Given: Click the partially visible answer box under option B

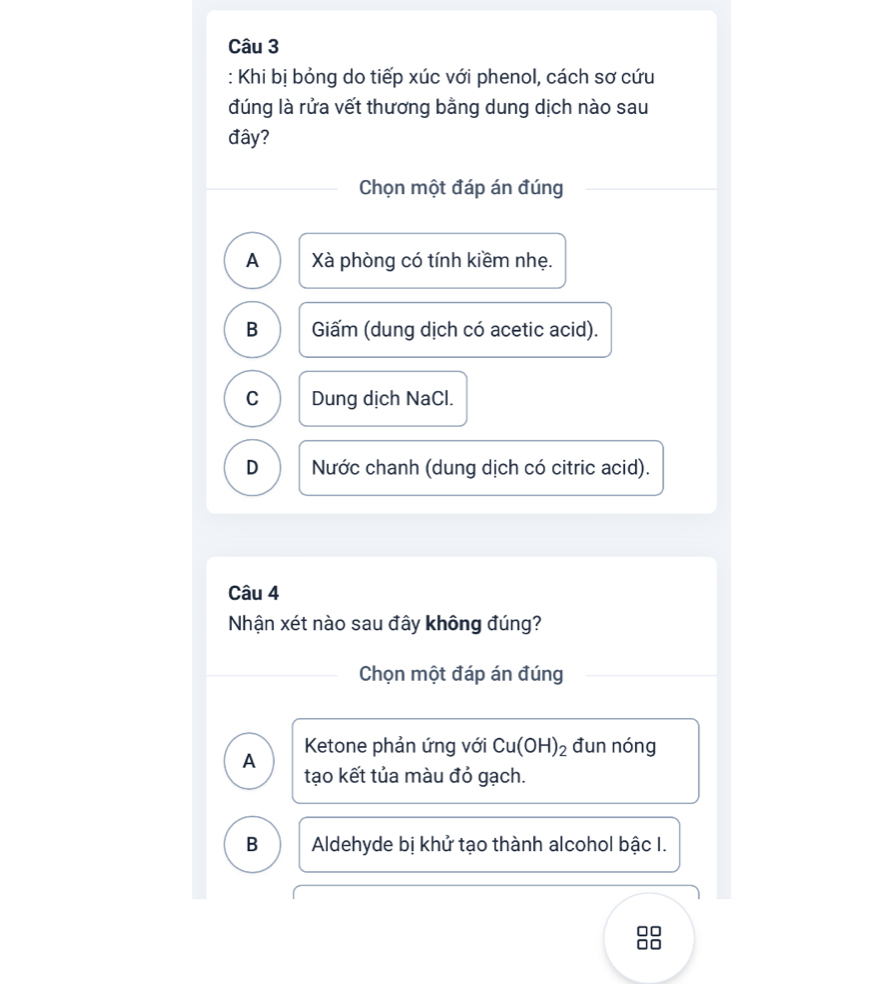Looking at the screenshot, I should coord(496,892).
